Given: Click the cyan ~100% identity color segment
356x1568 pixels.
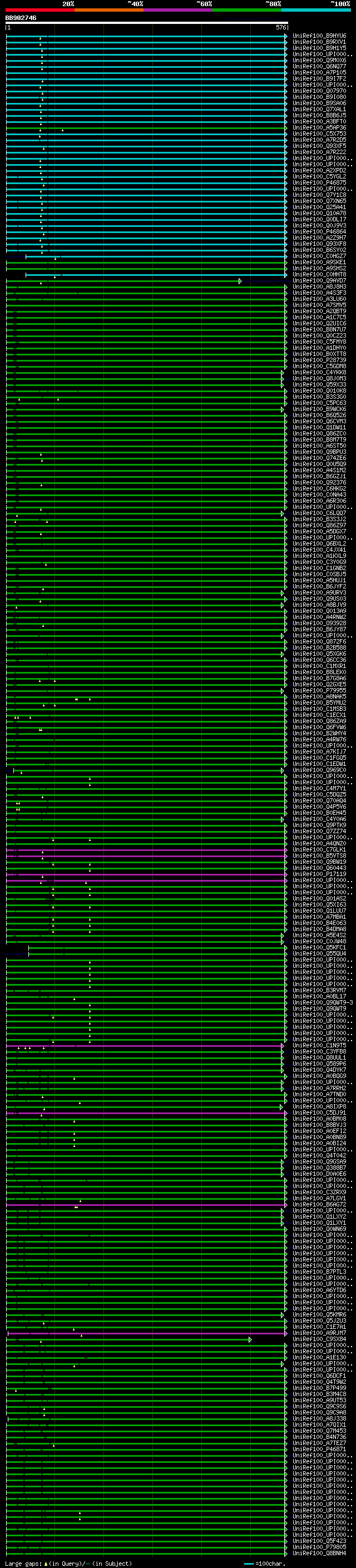Looking at the screenshot, I should coord(317,10).
